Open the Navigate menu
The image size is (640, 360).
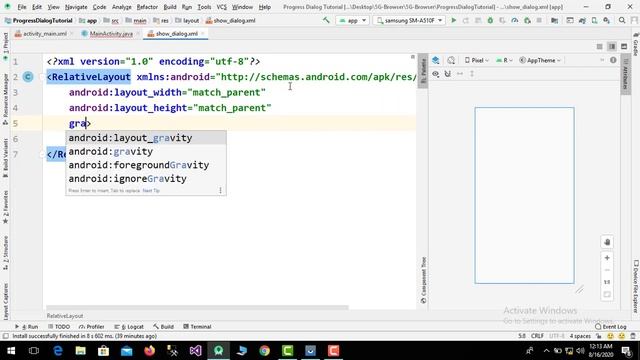coord(76,7)
